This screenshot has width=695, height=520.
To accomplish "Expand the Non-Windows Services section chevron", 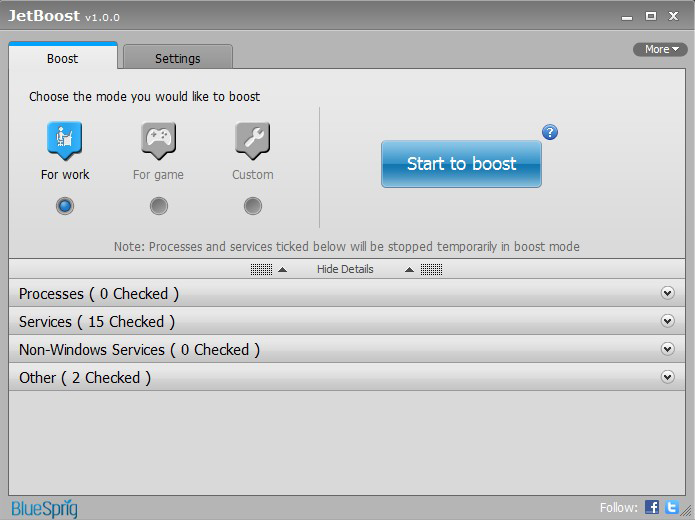I will (x=668, y=349).
